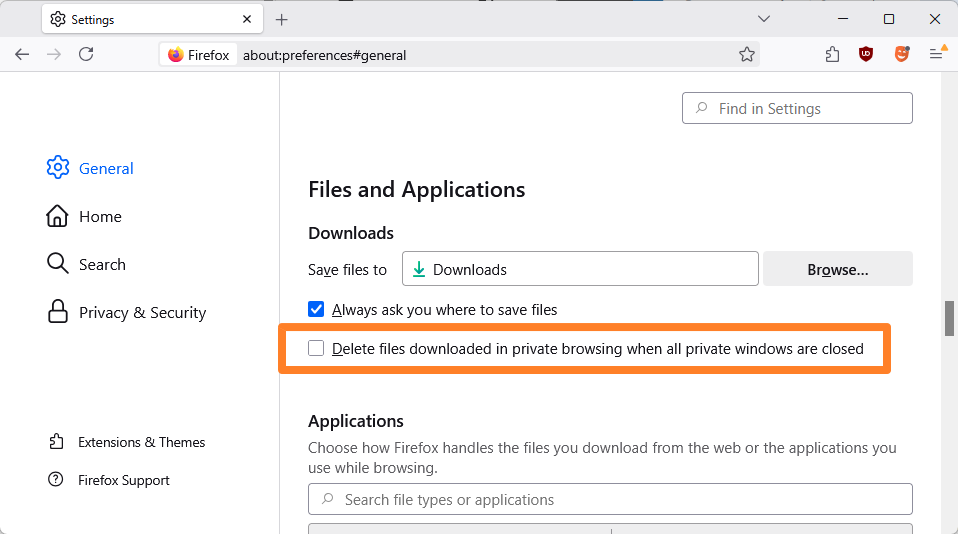Open a new tab with plus button
Image resolution: width=958 pixels, height=534 pixels.
(282, 19)
